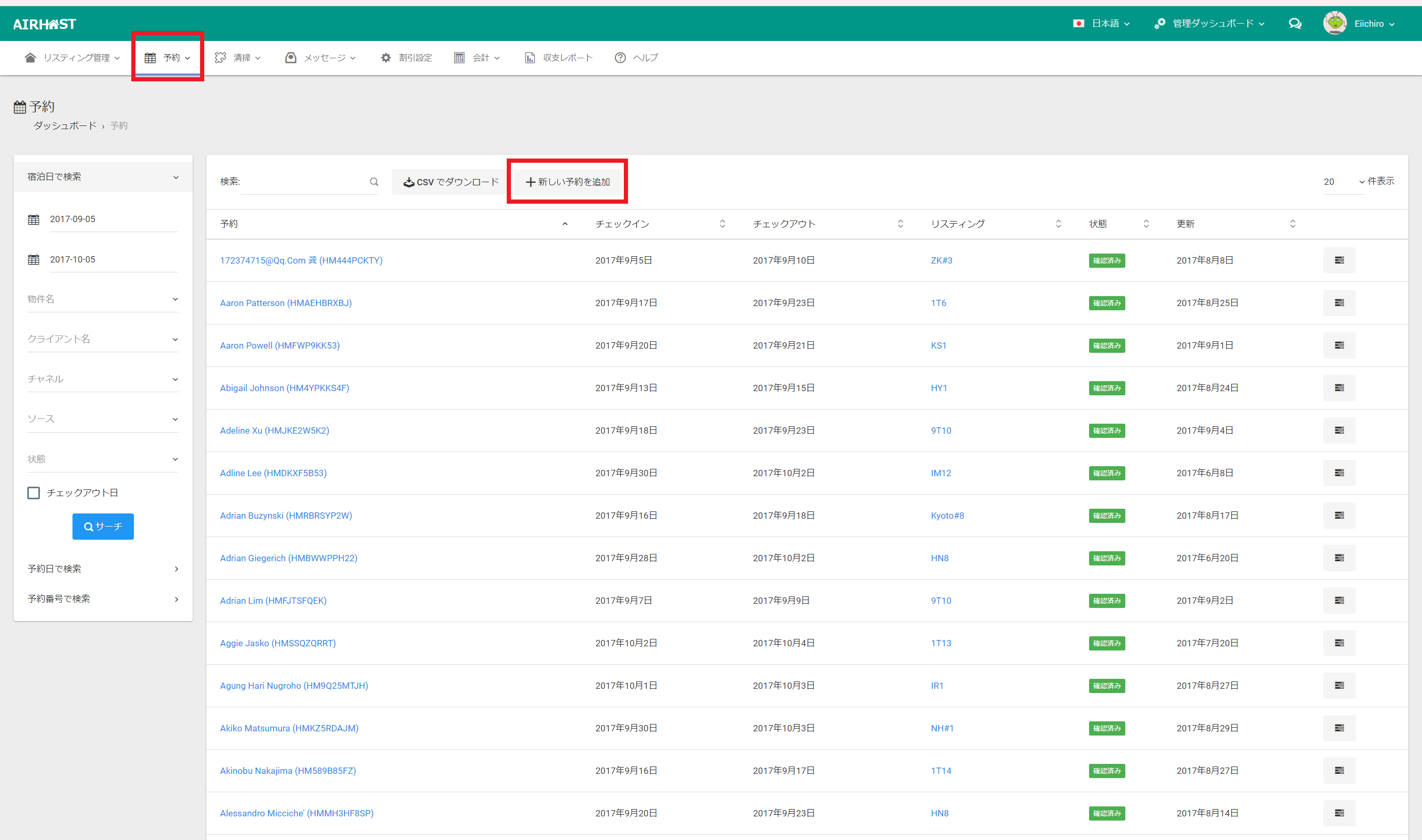Click the AirHost logo
Screen dimensions: 1422x840
coord(44,24)
